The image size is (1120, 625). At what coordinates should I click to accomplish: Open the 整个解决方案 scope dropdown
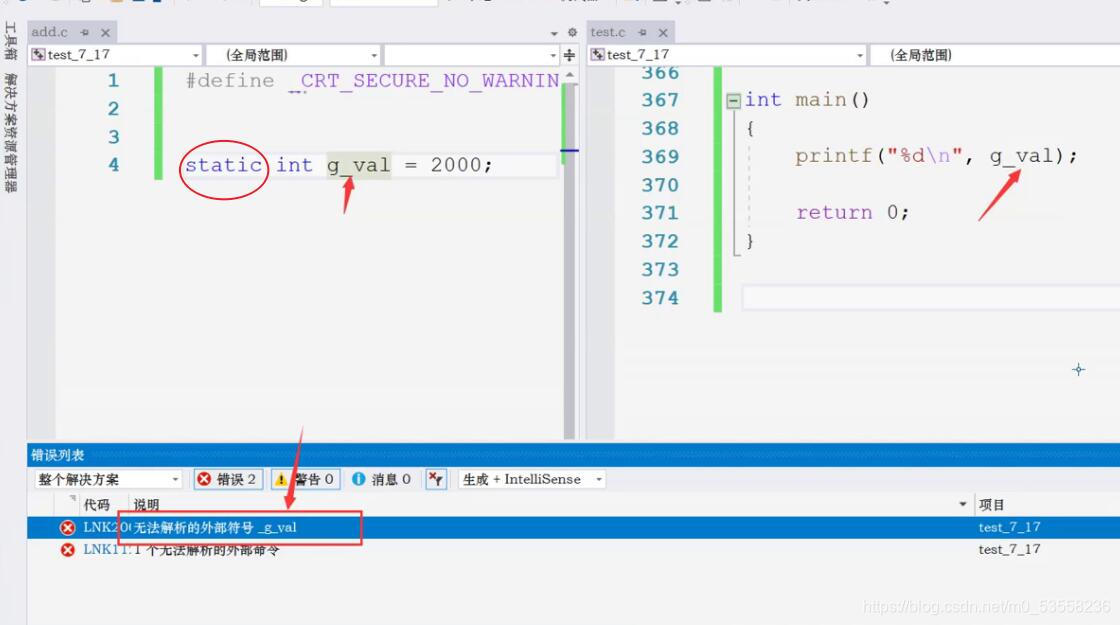point(108,479)
